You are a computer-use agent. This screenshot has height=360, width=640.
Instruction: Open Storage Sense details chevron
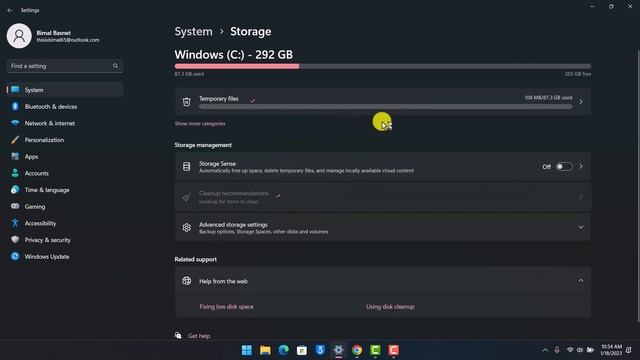coord(581,167)
